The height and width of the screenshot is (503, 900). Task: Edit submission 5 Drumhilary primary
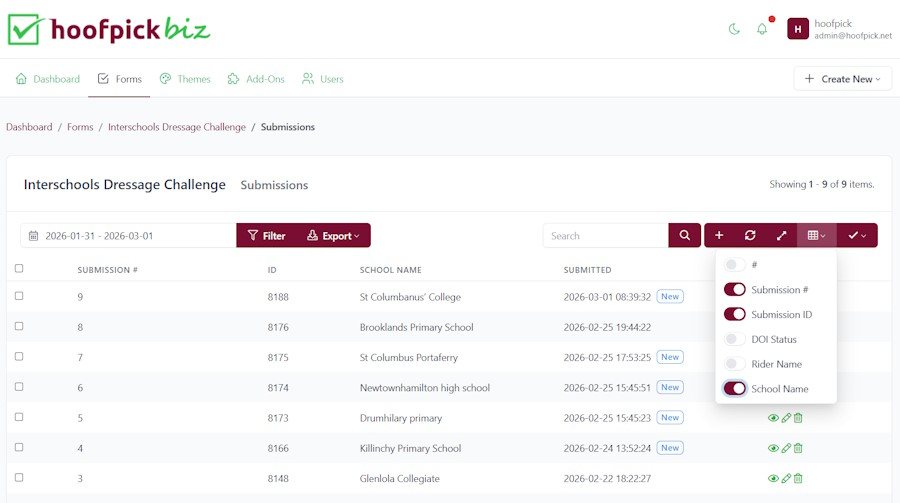[x=786, y=418]
